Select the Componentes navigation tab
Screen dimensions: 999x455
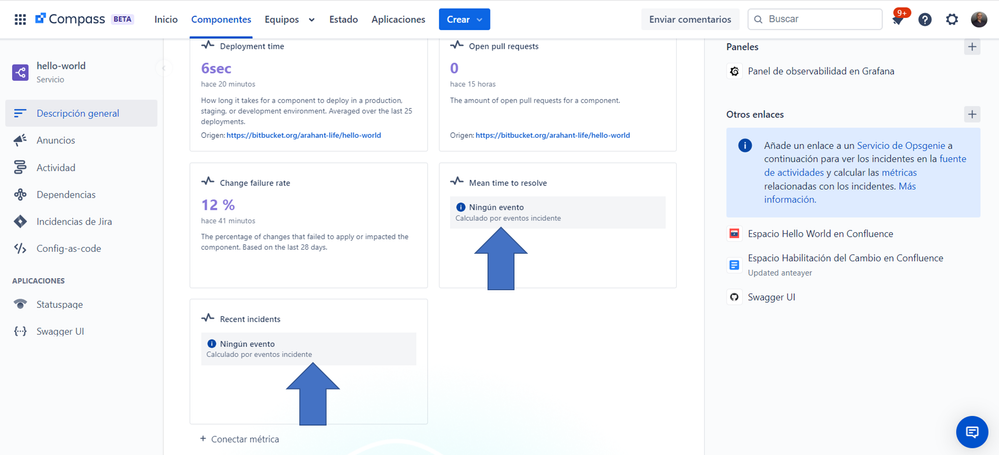pos(221,19)
